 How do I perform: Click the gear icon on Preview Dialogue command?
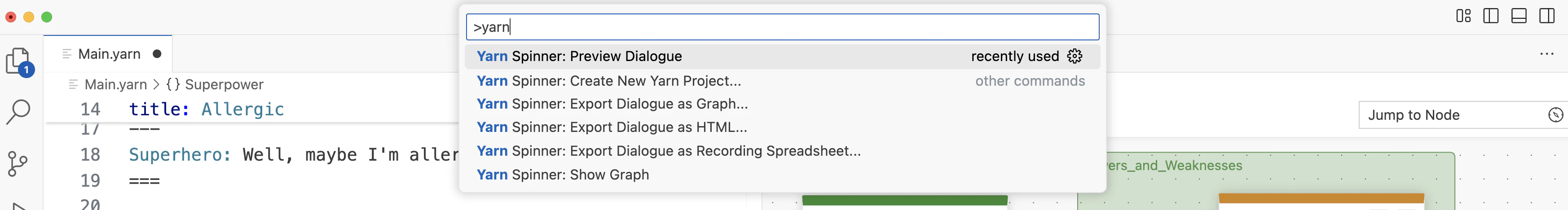pos(1075,56)
